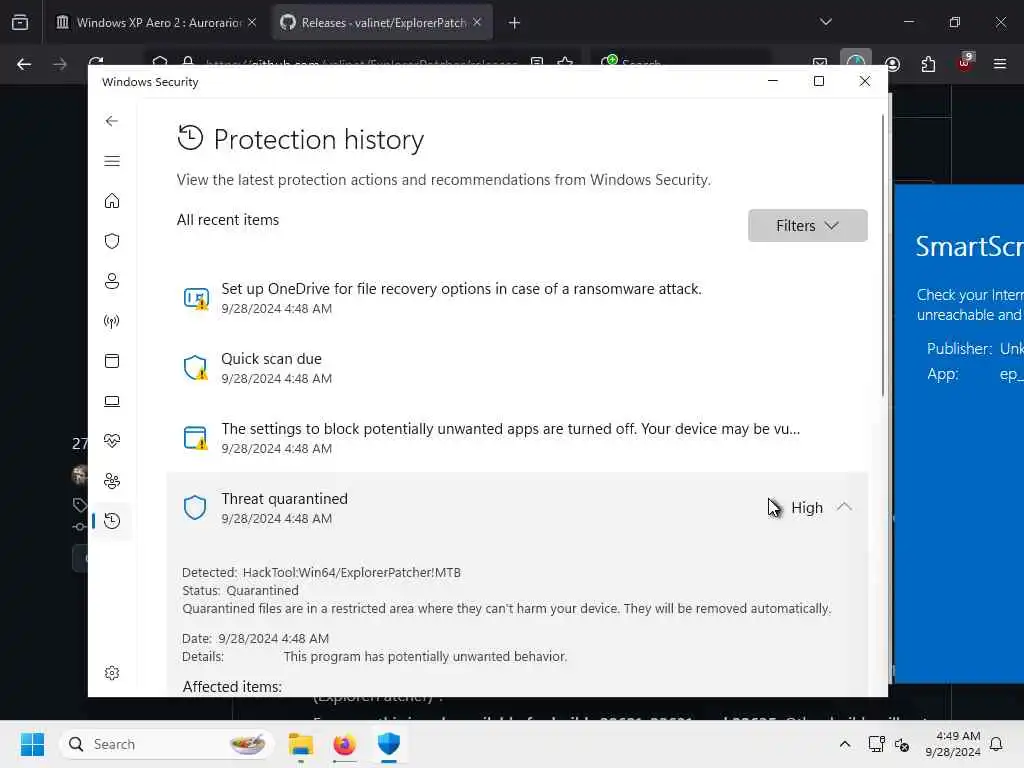This screenshot has width=1024, height=768.
Task: Maximize the Windows Security window
Action: (x=819, y=81)
